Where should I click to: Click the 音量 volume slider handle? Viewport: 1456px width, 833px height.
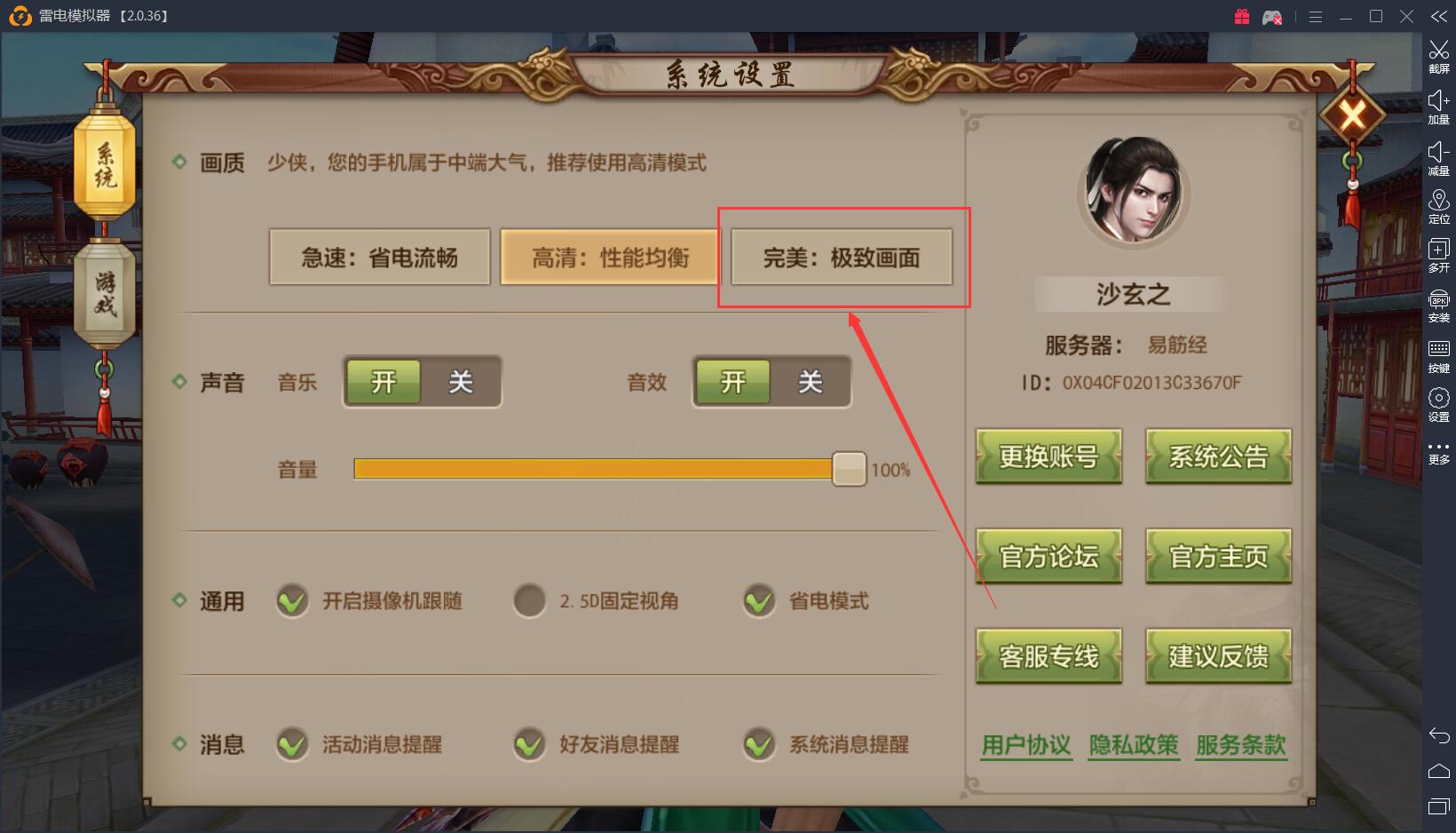[x=849, y=469]
